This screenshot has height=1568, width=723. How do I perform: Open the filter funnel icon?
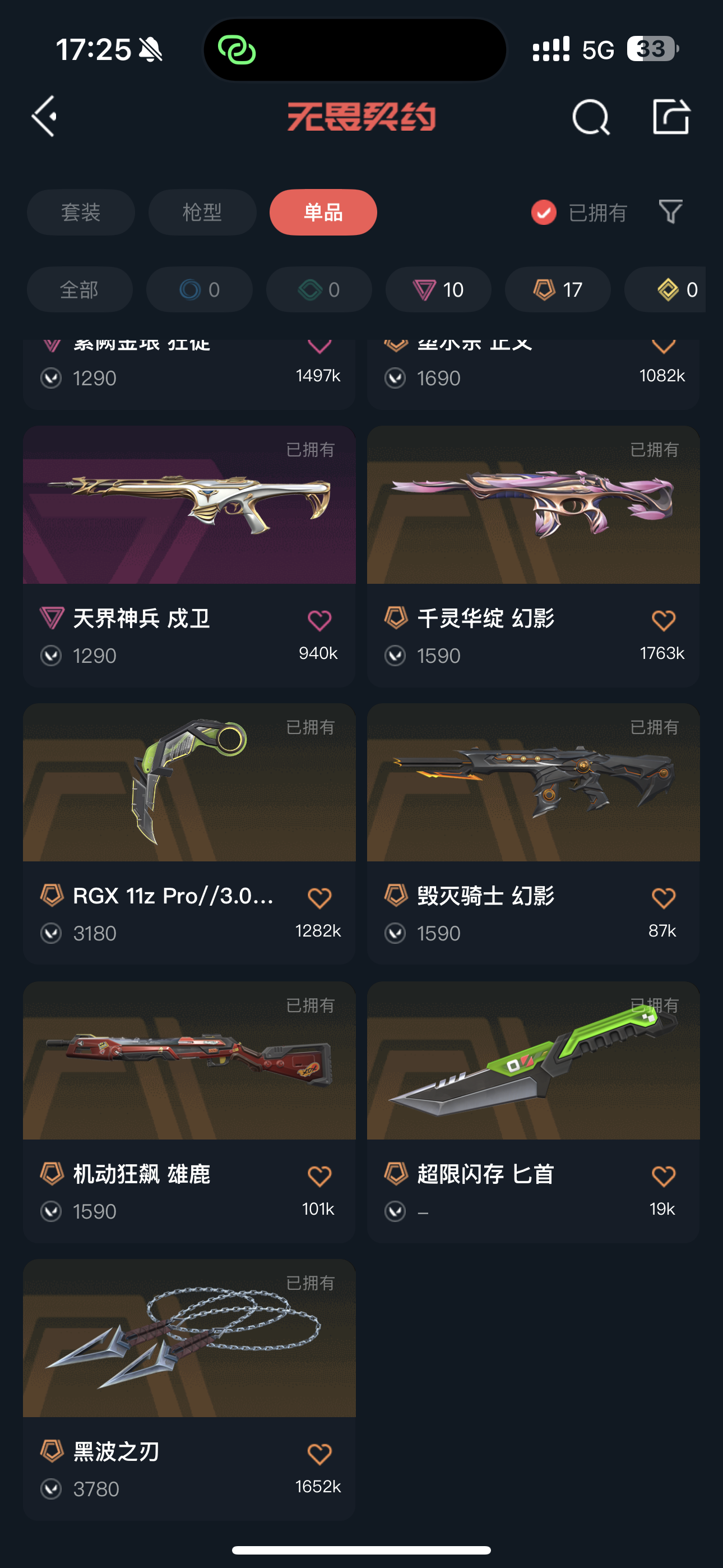point(671,212)
